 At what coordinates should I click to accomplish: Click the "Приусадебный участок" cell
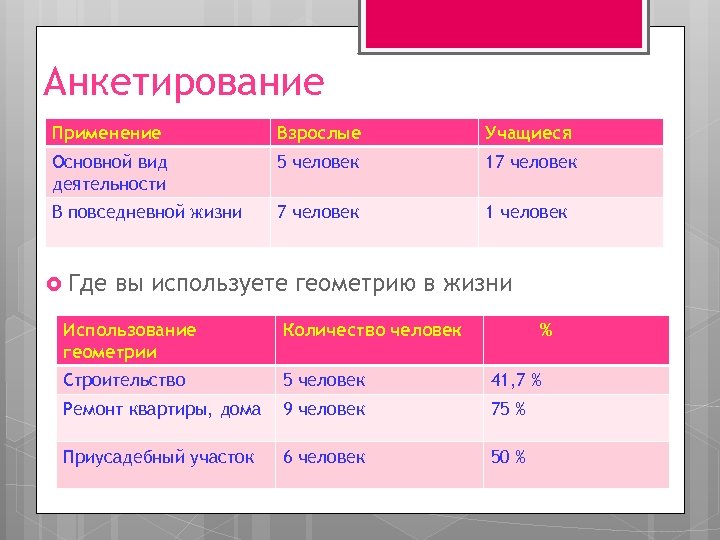(x=166, y=465)
